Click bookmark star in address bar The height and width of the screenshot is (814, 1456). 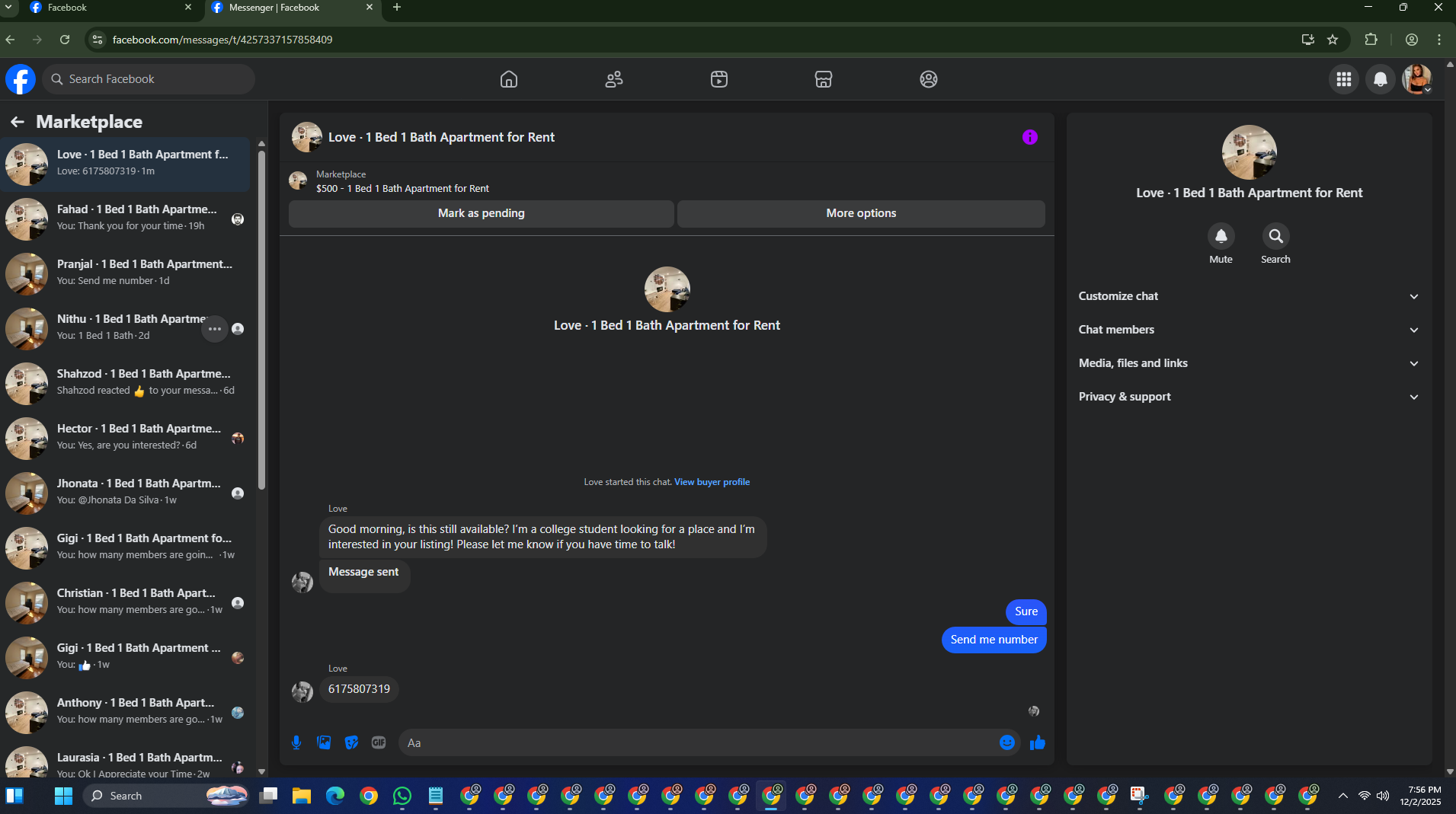pyautogui.click(x=1333, y=40)
